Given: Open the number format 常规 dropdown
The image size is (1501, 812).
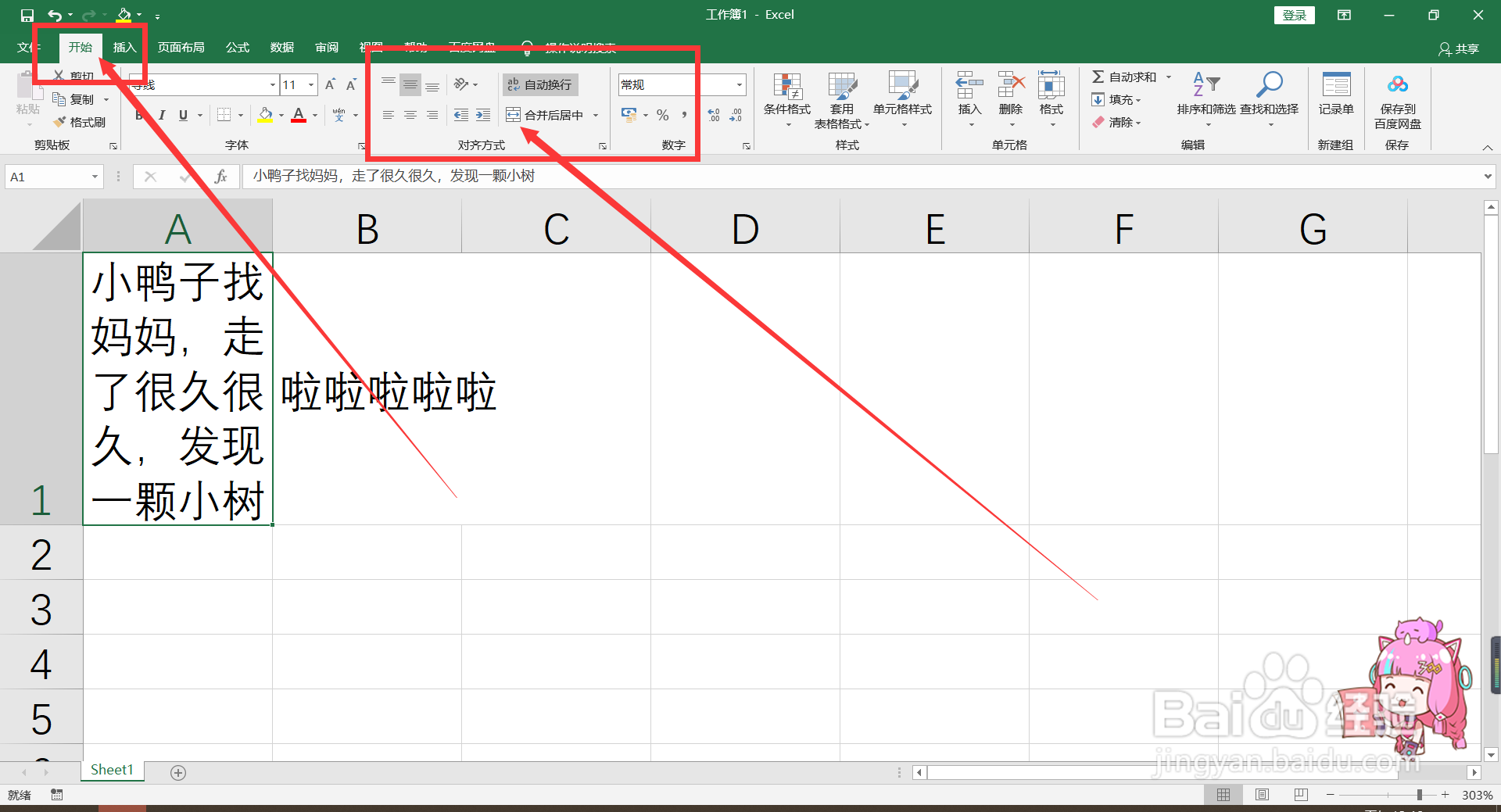Looking at the screenshot, I should tap(737, 84).
